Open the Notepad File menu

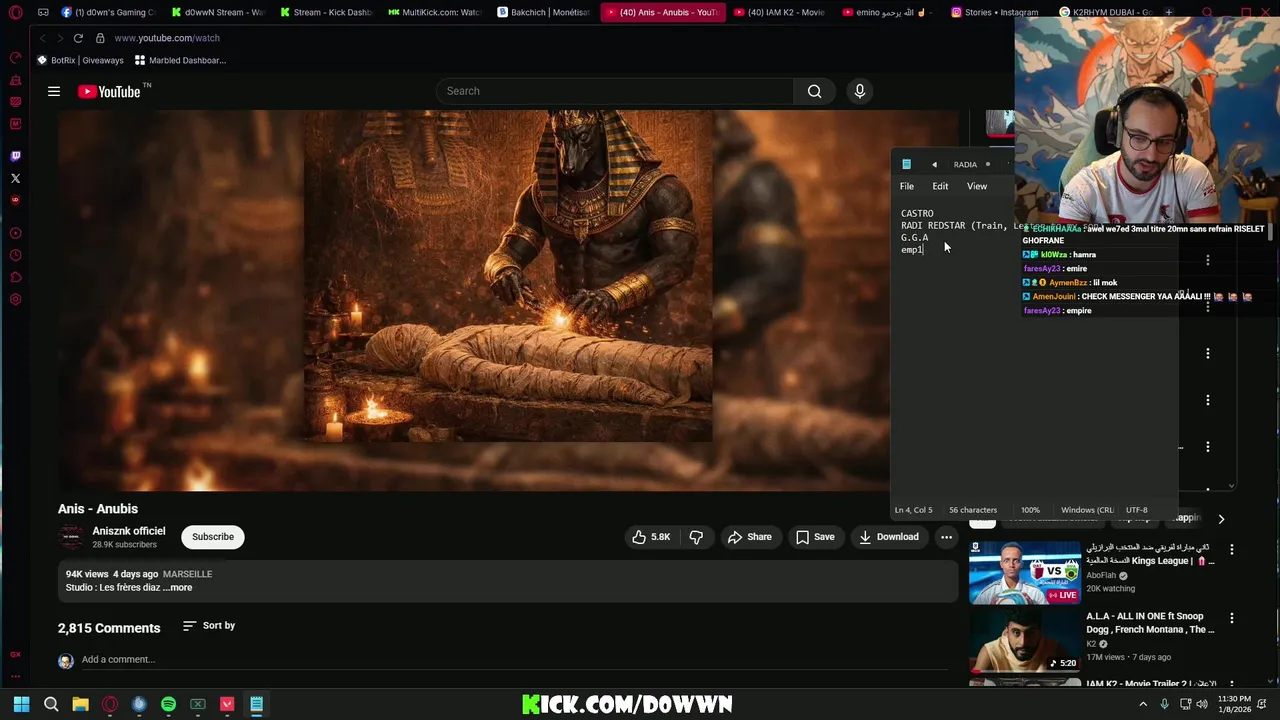(x=907, y=186)
